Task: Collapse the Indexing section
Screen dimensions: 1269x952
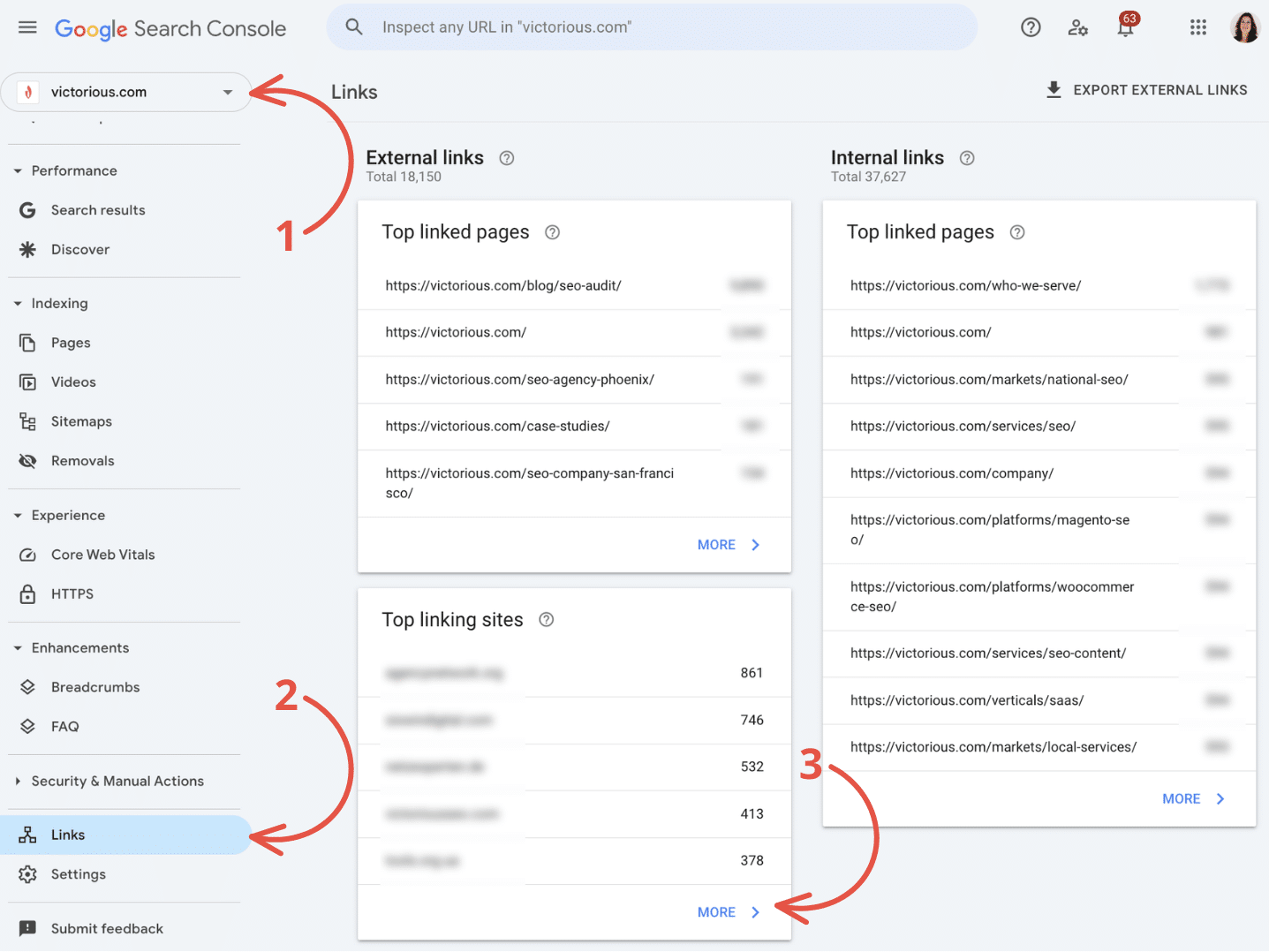Action: (x=18, y=304)
